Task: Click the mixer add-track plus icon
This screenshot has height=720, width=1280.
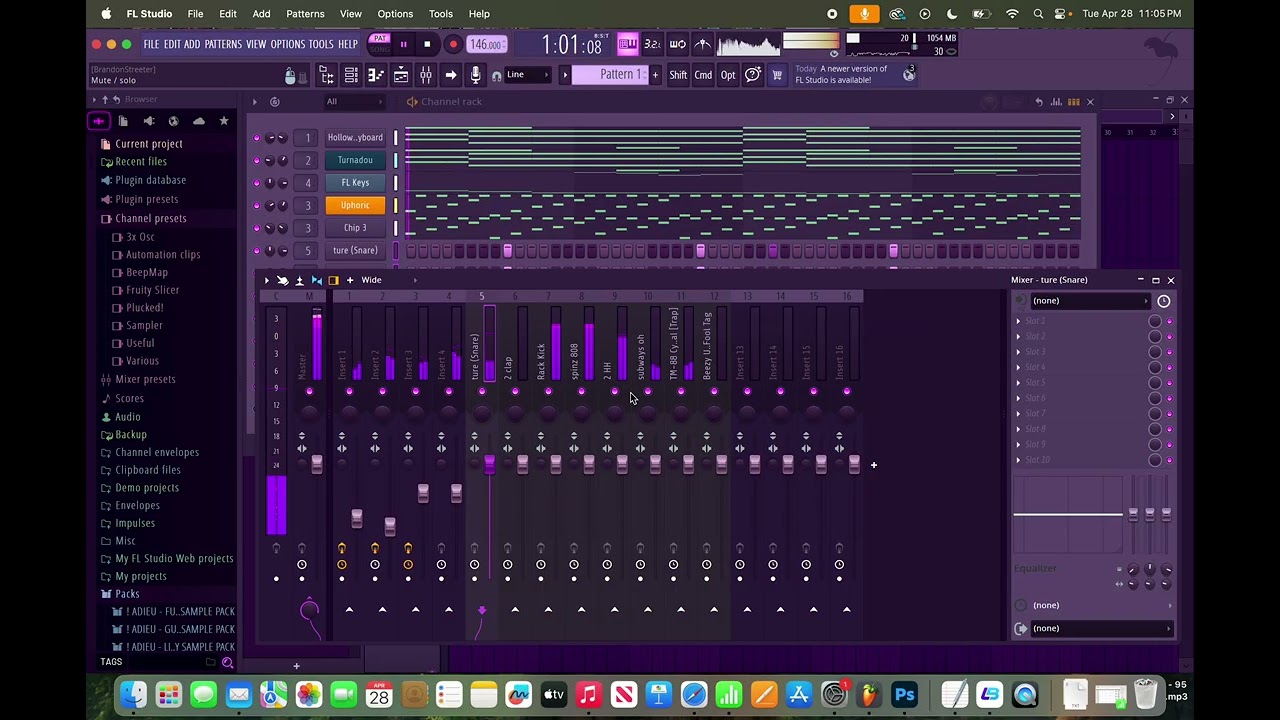Action: (873, 465)
